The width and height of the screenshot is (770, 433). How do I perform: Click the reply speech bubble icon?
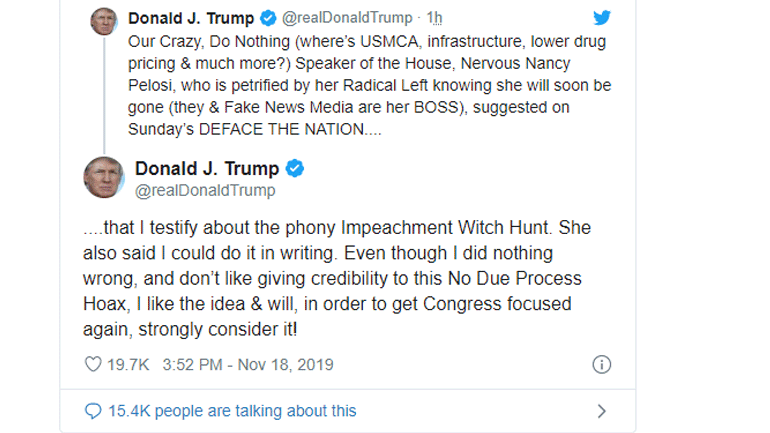(x=93, y=411)
